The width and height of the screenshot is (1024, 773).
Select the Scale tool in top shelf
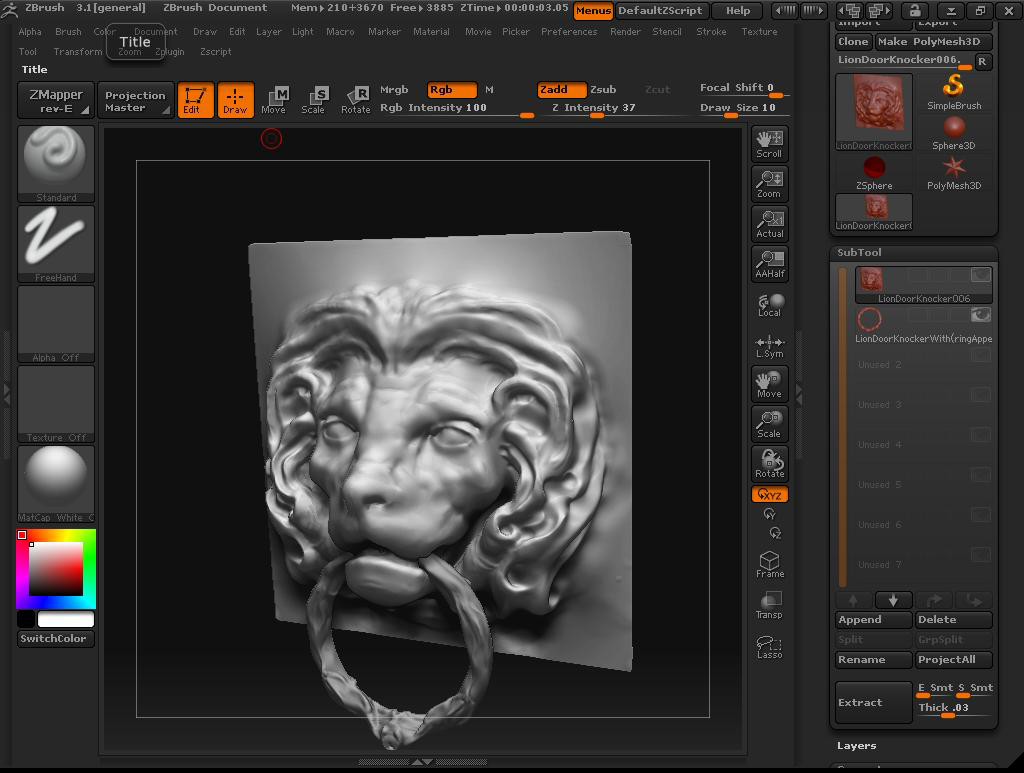315,100
